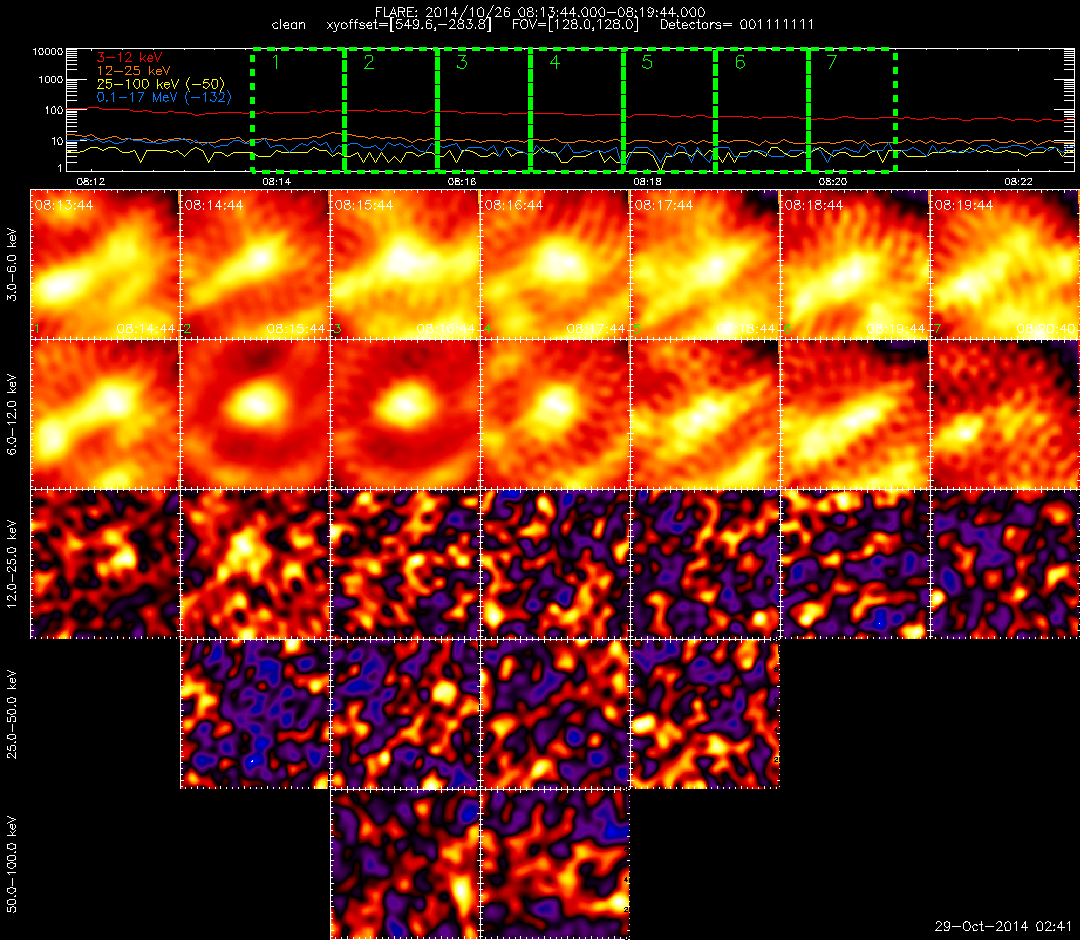This screenshot has height=940, width=1080.
Task: Click interval marker 3 in the light curve
Action: click(x=461, y=63)
